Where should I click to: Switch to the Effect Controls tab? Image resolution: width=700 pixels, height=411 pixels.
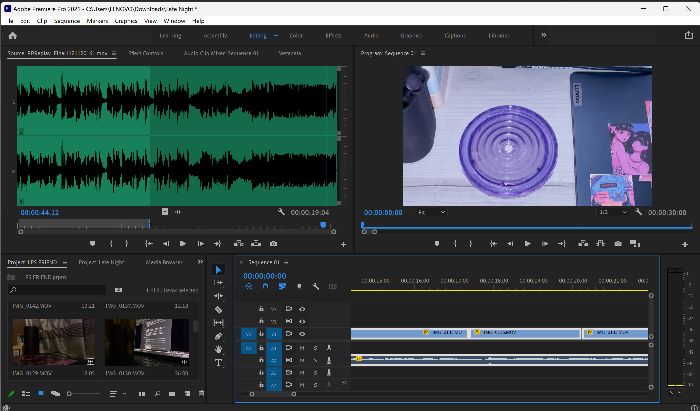point(146,53)
